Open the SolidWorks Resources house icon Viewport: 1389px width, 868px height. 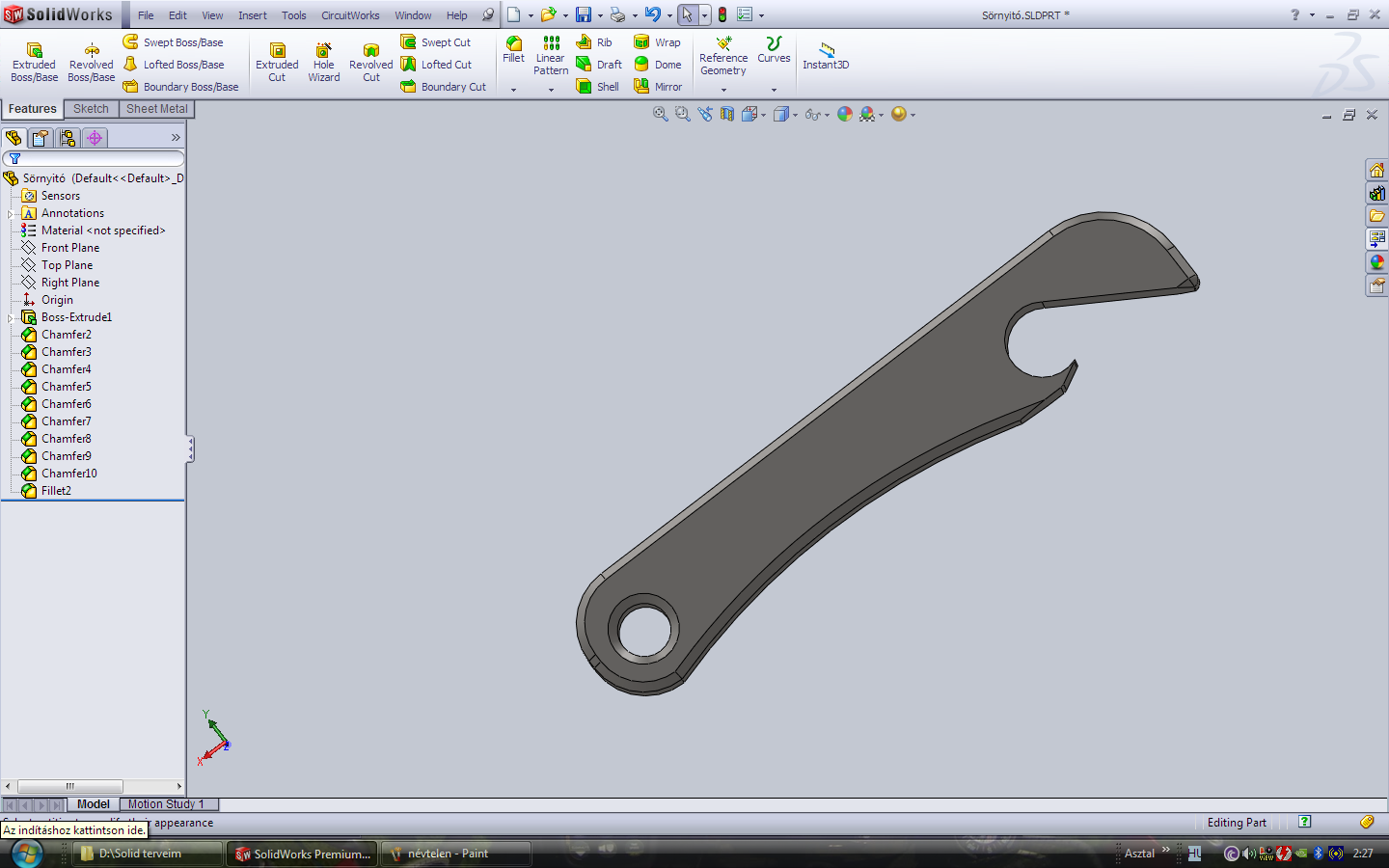coord(1376,170)
